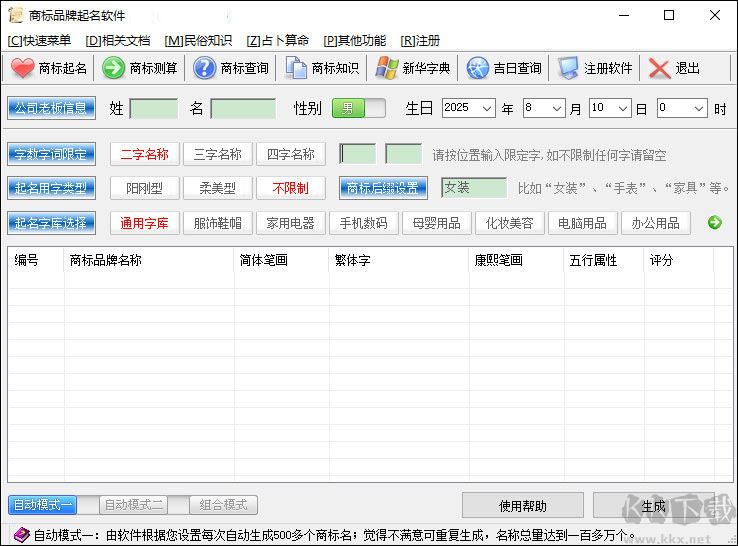This screenshot has width=738, height=546.
Task: Select 电脑用品 library
Action: [583, 223]
